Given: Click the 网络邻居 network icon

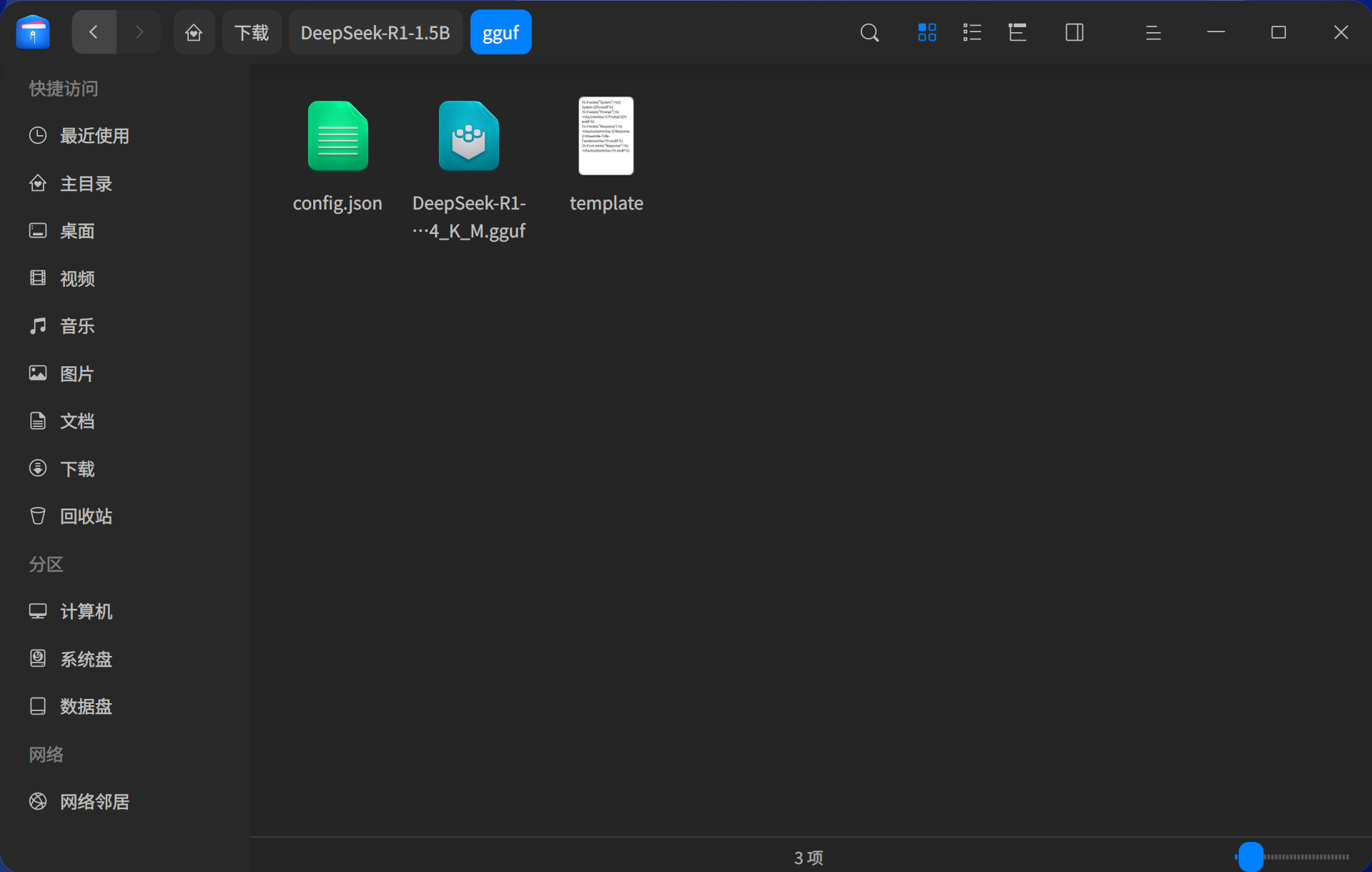Looking at the screenshot, I should pyautogui.click(x=38, y=801).
